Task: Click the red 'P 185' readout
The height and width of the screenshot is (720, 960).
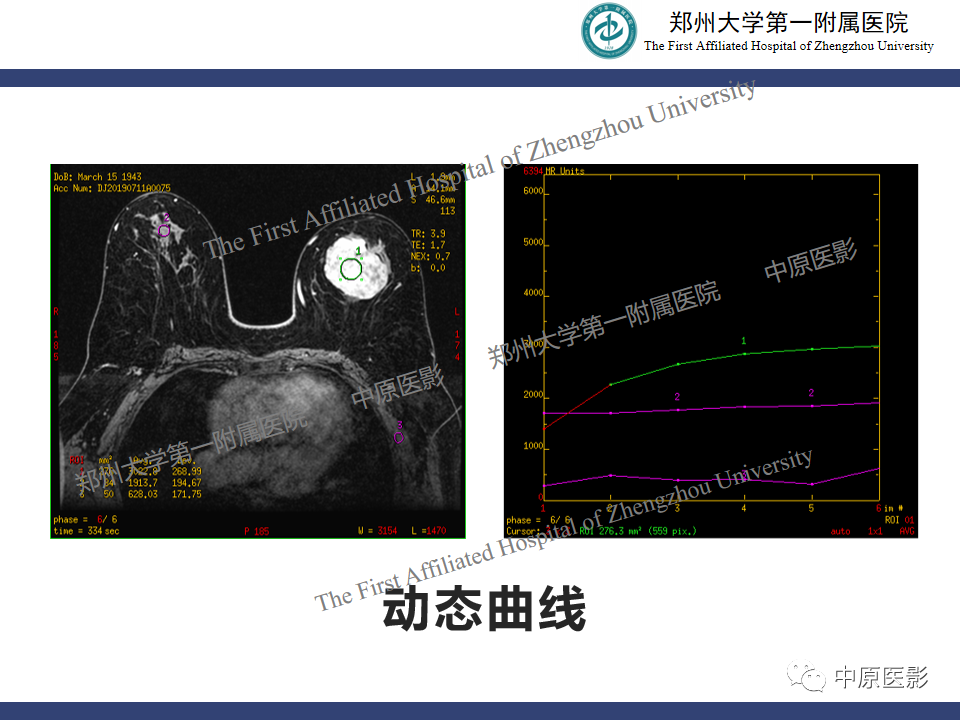Action: click(x=257, y=531)
